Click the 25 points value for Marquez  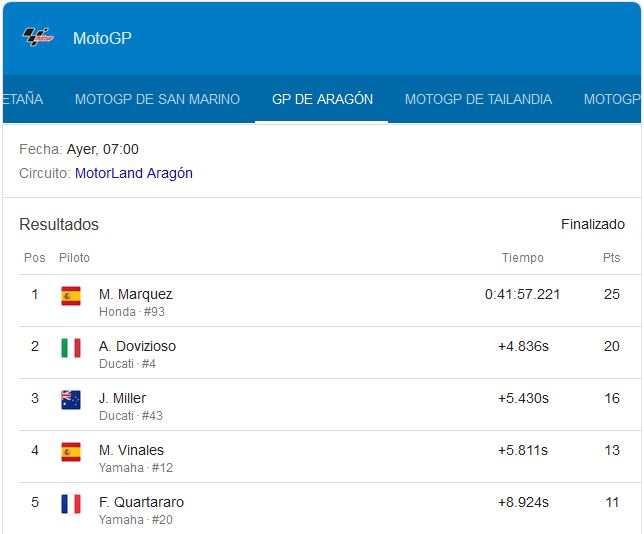[x=612, y=294]
